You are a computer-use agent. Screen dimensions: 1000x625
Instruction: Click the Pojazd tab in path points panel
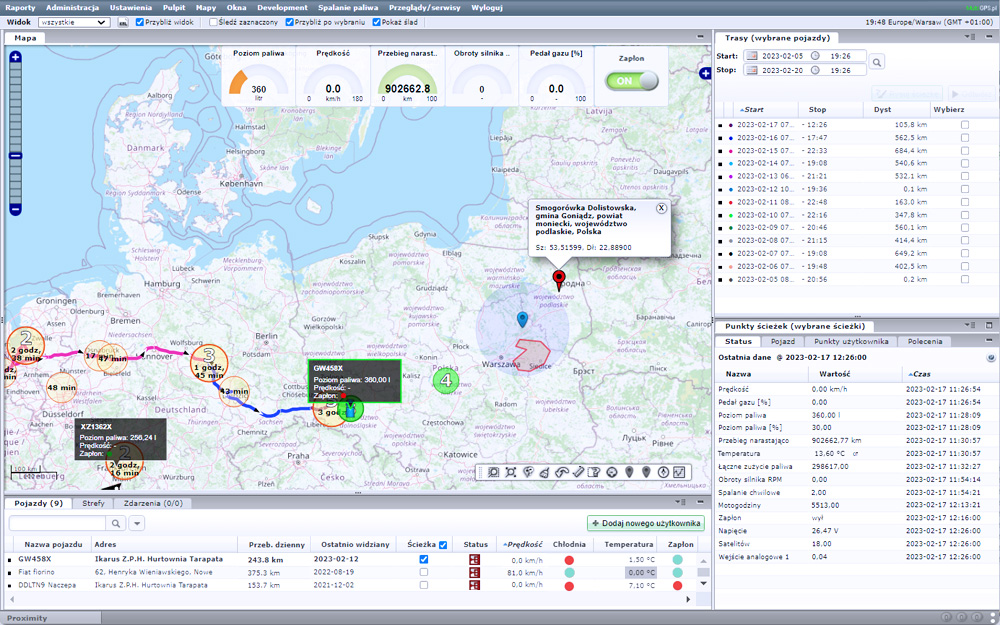[783, 341]
